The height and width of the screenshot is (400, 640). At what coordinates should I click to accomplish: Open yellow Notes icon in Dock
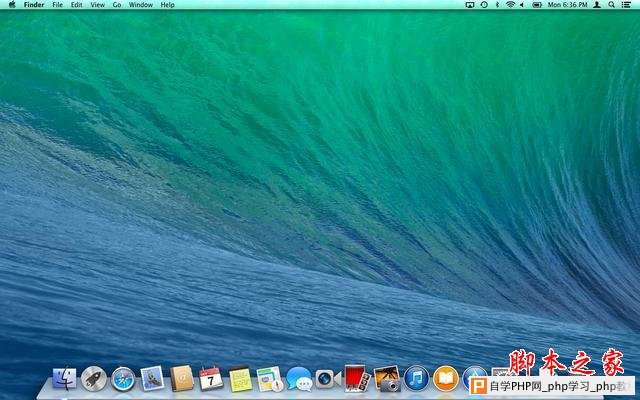point(241,379)
